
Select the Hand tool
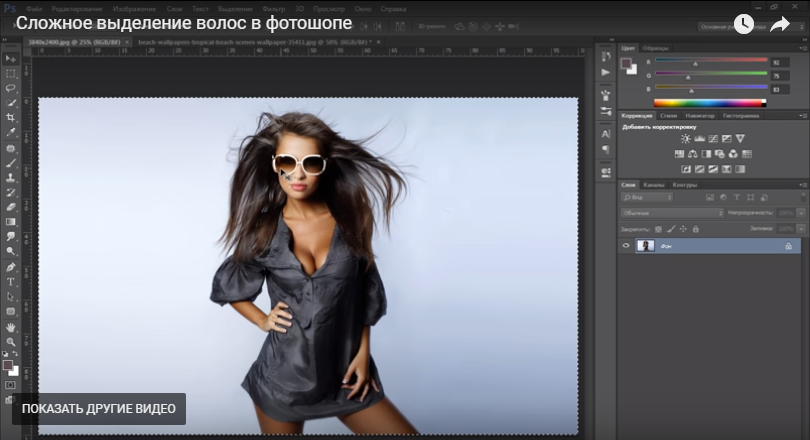click(x=11, y=326)
